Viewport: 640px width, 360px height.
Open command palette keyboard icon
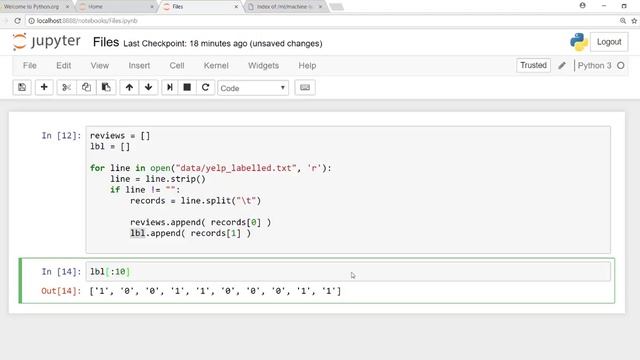pyautogui.click(x=305, y=87)
